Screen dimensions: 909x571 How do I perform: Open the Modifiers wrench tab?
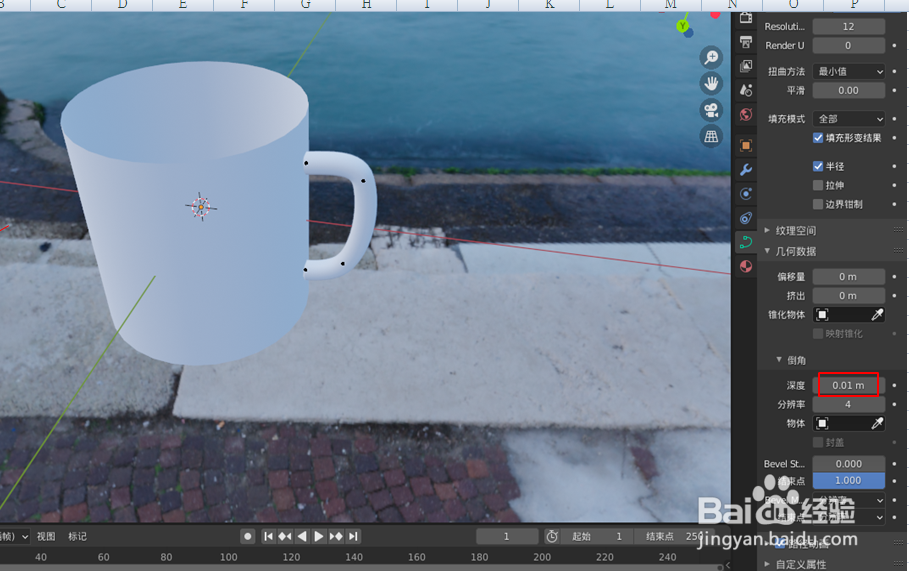click(x=746, y=169)
